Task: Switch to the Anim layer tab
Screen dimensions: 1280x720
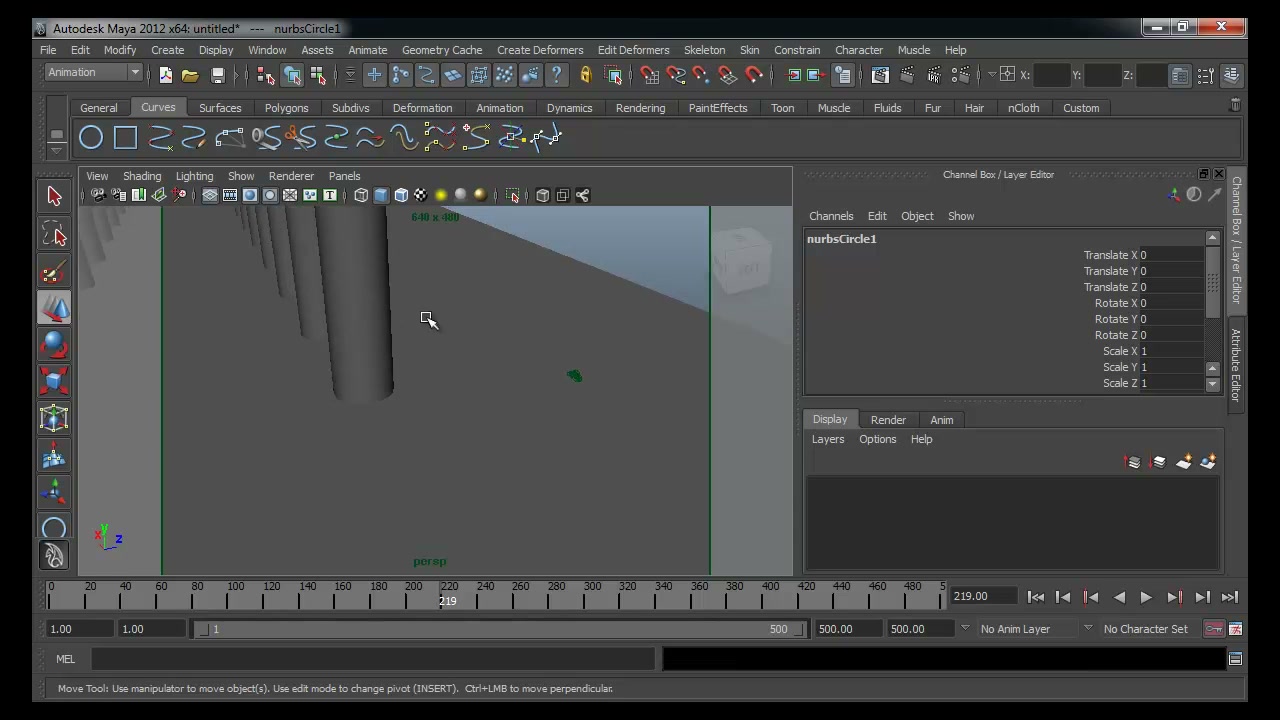Action: 942,420
